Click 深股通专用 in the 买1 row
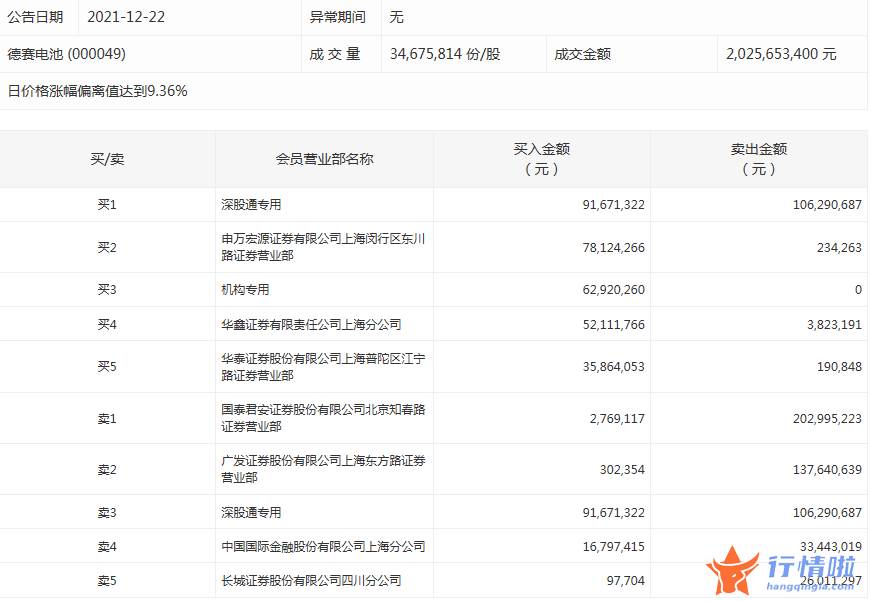Viewport: 871px width, 601px height. (x=251, y=205)
